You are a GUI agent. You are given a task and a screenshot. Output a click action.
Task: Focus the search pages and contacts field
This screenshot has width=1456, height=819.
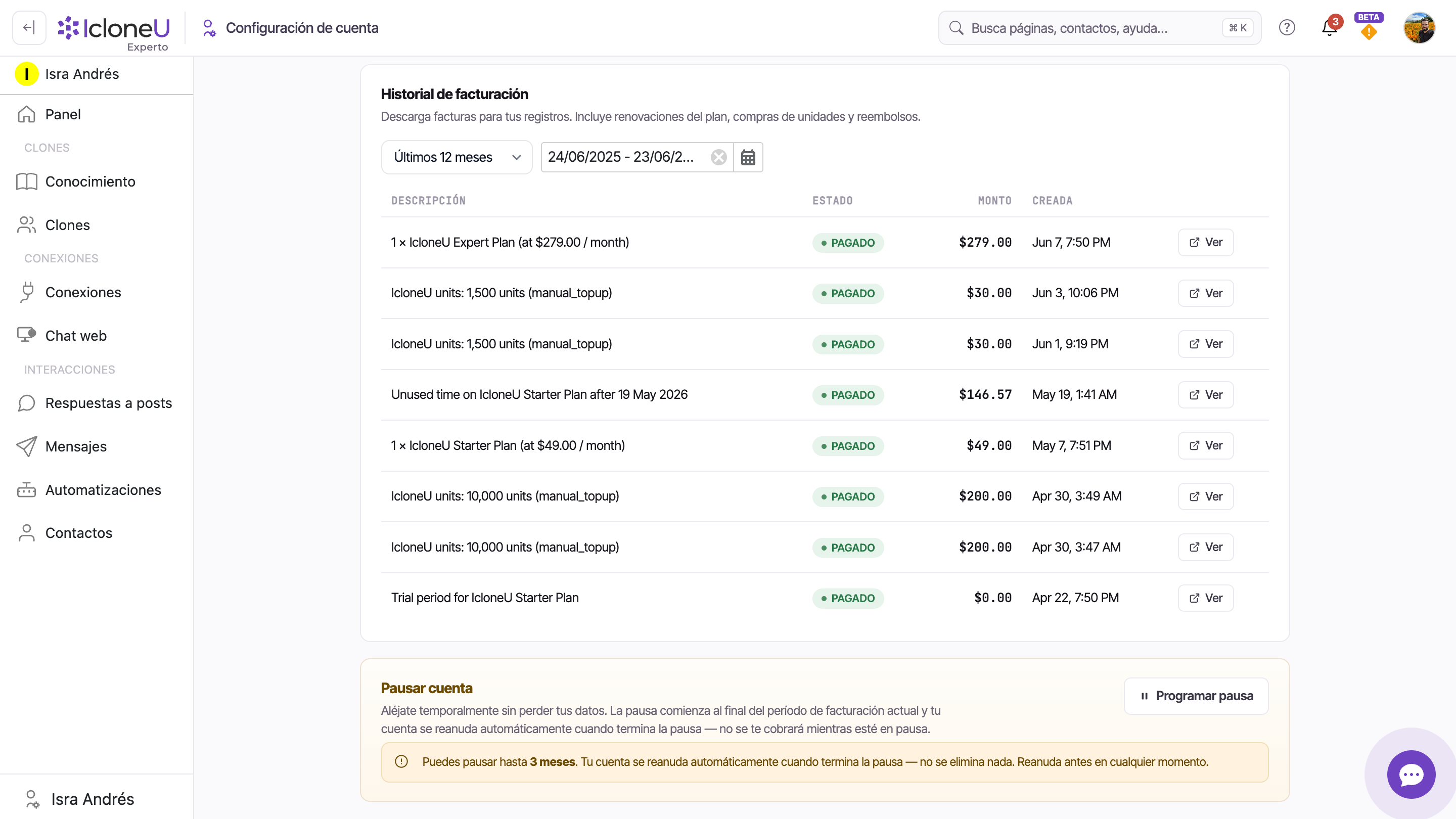(x=1100, y=28)
